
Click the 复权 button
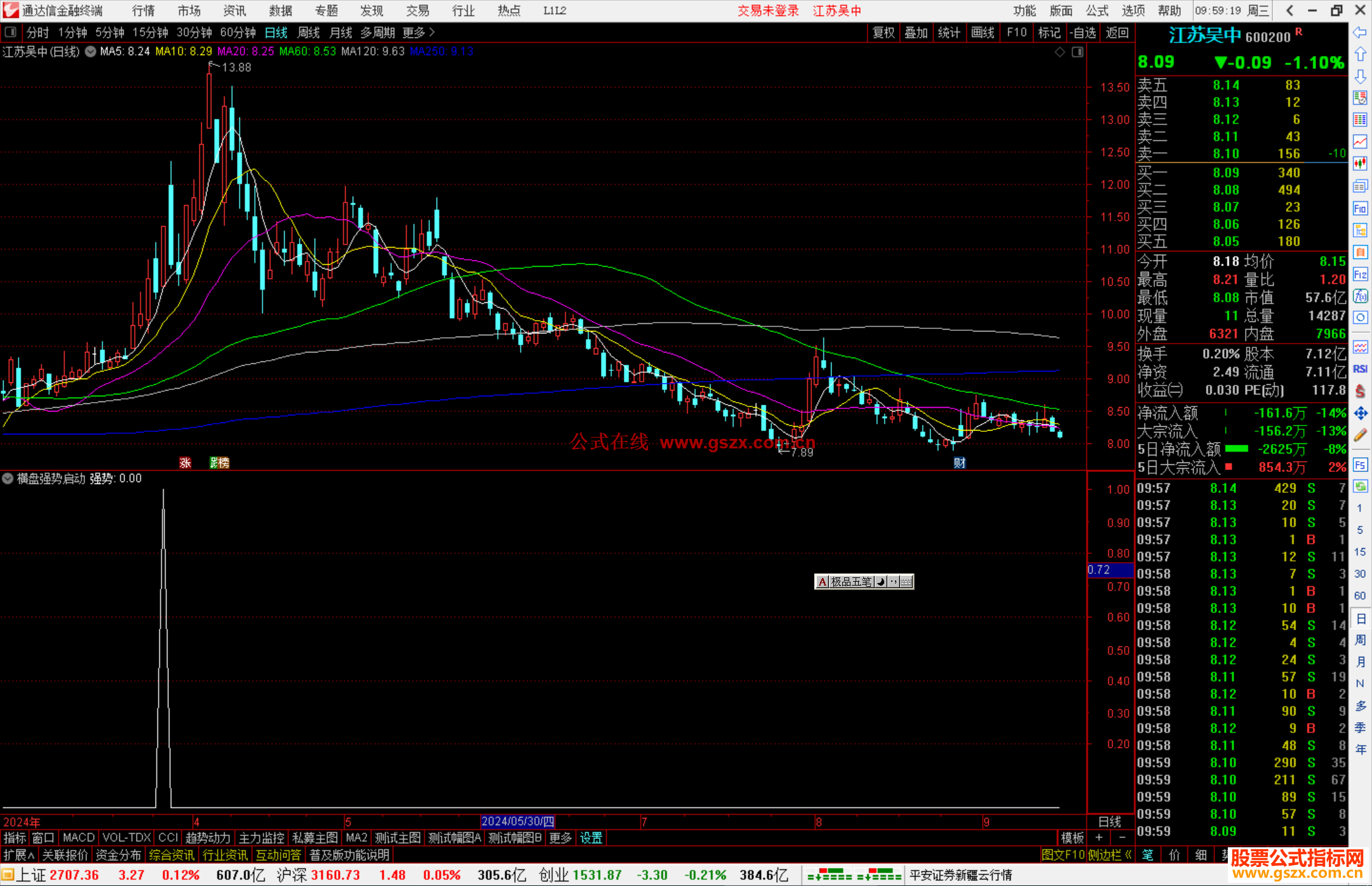884,32
